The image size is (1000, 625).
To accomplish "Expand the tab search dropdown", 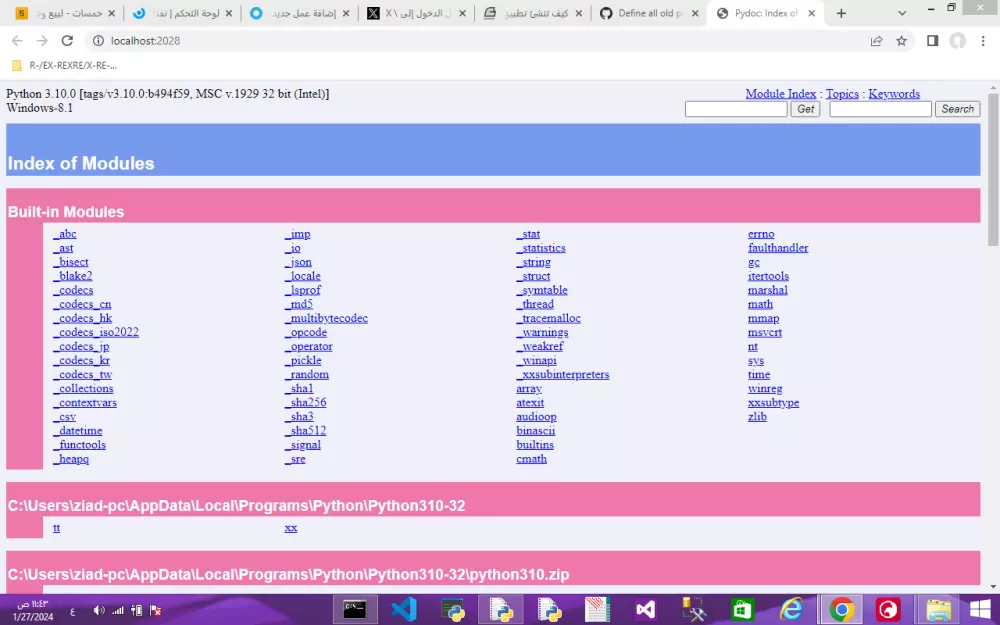I will 902,13.
